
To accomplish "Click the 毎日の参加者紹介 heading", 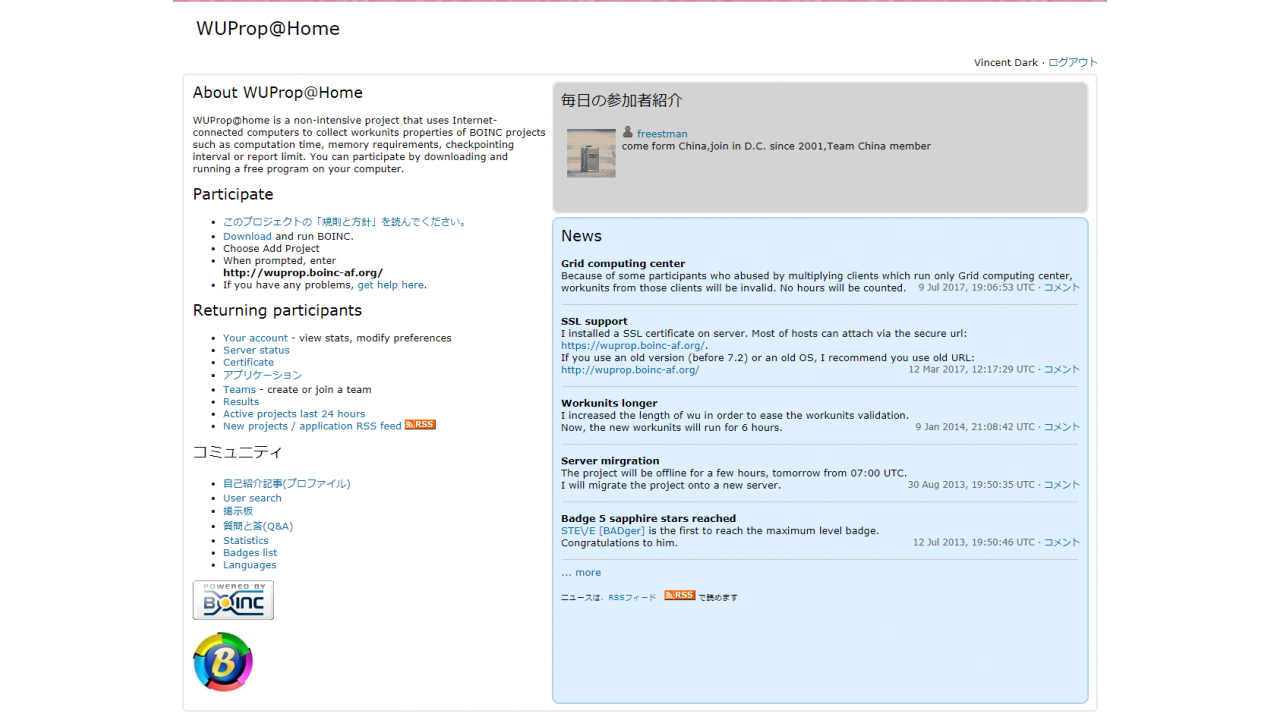I will pyautogui.click(x=622, y=101).
